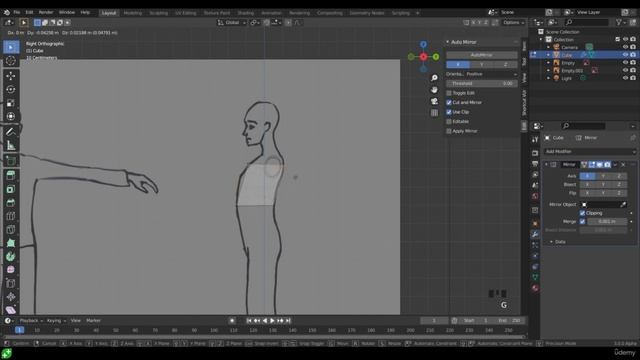The width and height of the screenshot is (640, 360).
Task: Toggle the camera view icon in viewport
Action: (434, 101)
